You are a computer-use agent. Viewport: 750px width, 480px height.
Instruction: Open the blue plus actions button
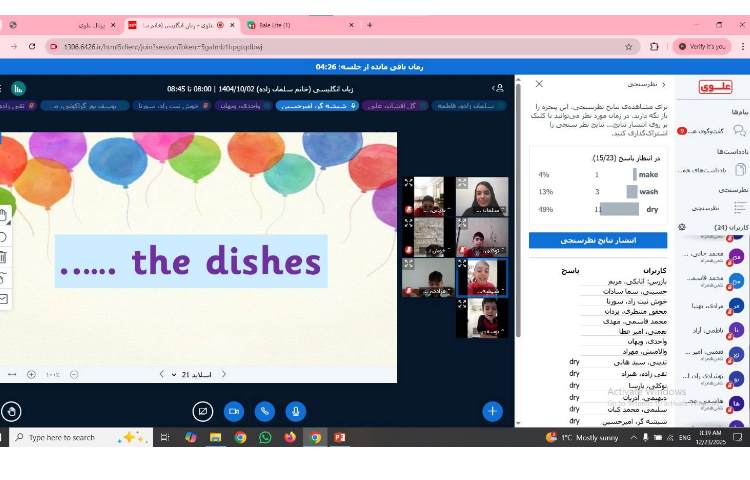[x=493, y=411]
